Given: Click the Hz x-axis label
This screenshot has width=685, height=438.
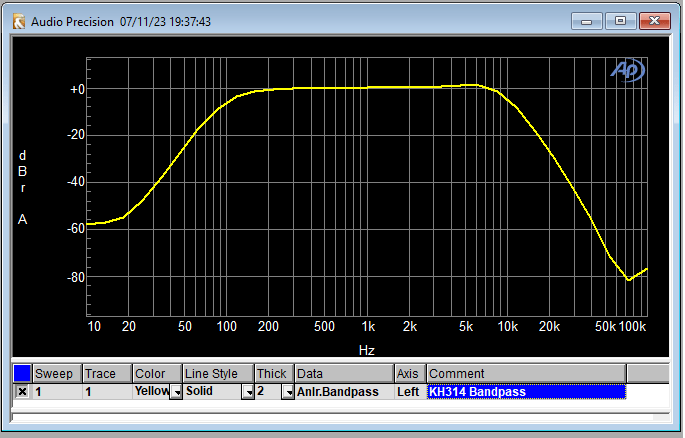Looking at the screenshot, I should coord(367,350).
